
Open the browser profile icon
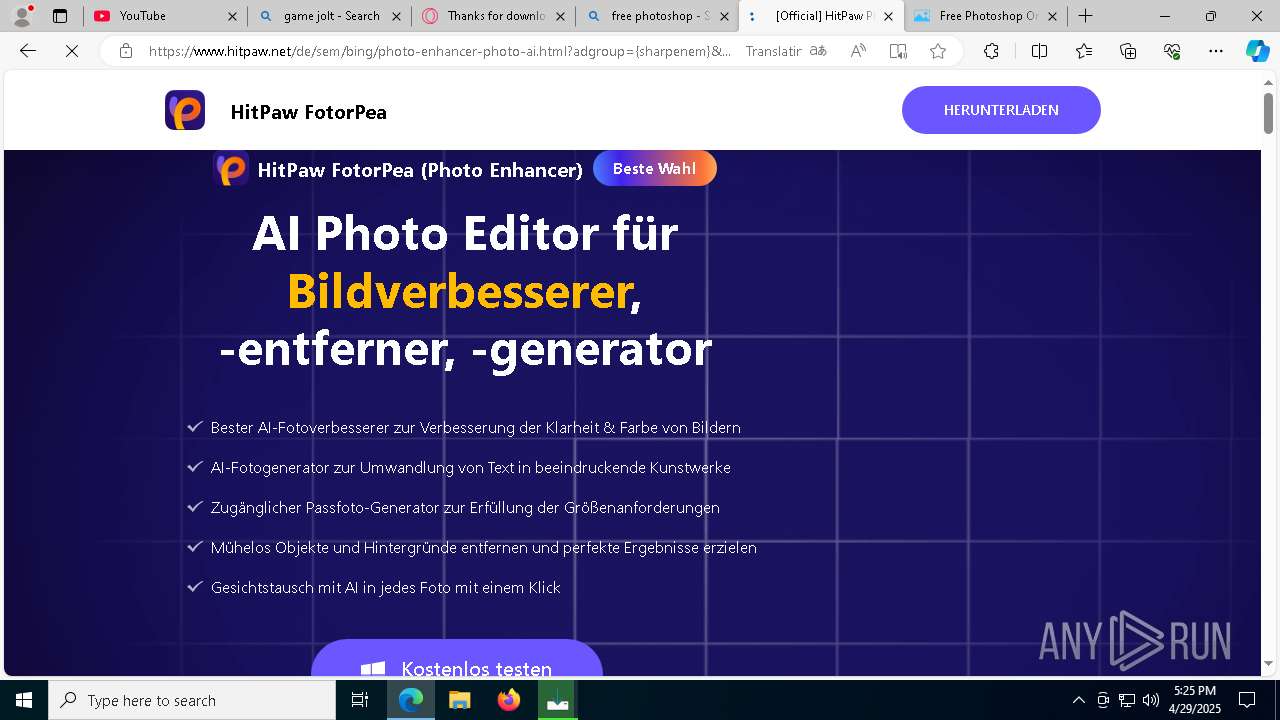coord(22,16)
